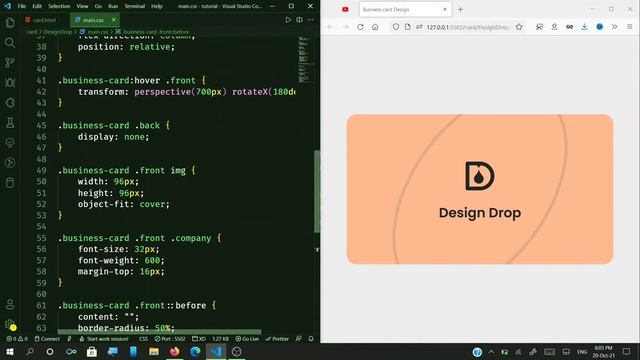The width and height of the screenshot is (640, 360).
Task: Bookmark this page with the star
Action: (519, 27)
